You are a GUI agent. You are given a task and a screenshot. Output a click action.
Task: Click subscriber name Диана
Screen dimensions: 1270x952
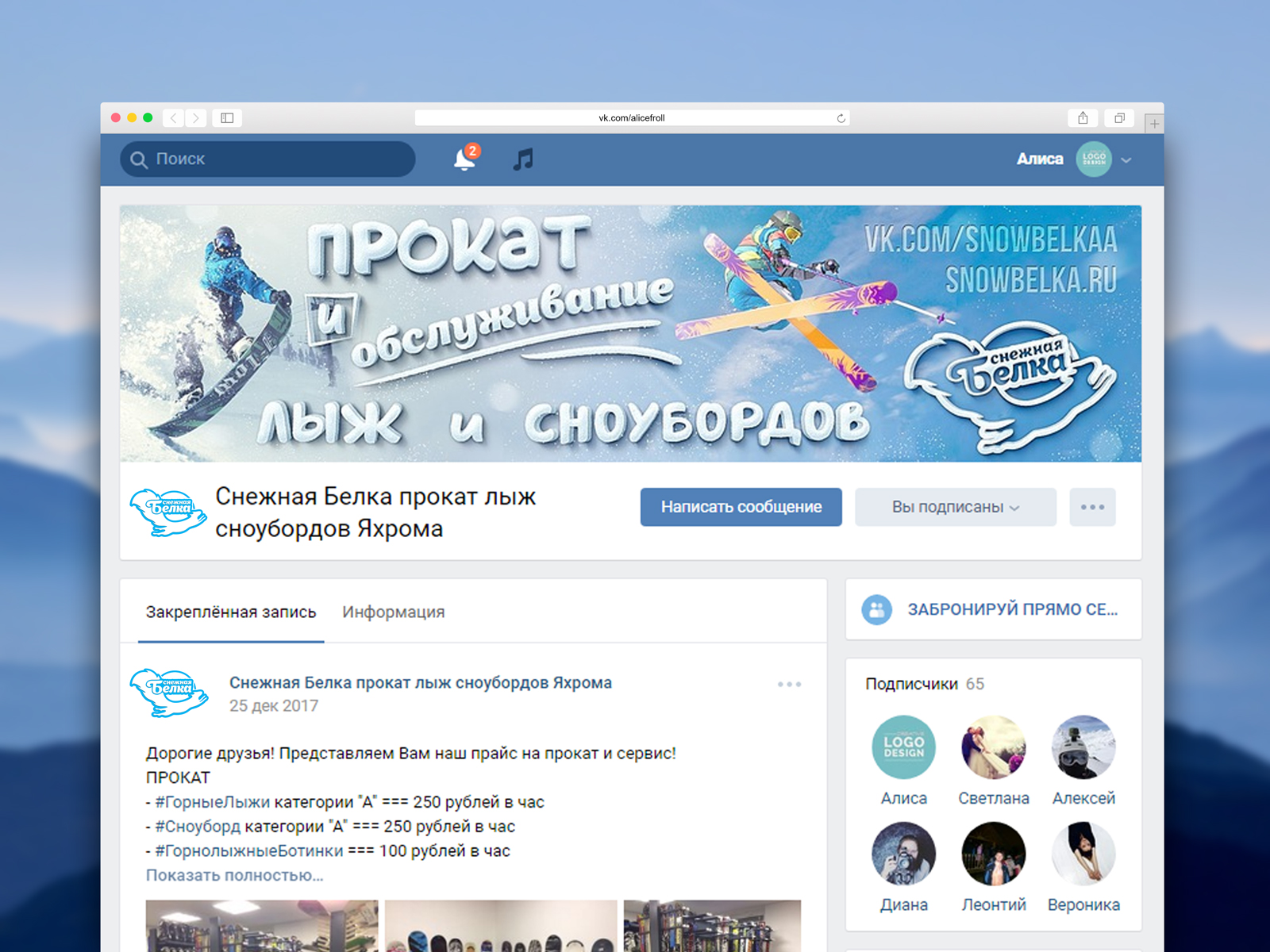tap(903, 904)
